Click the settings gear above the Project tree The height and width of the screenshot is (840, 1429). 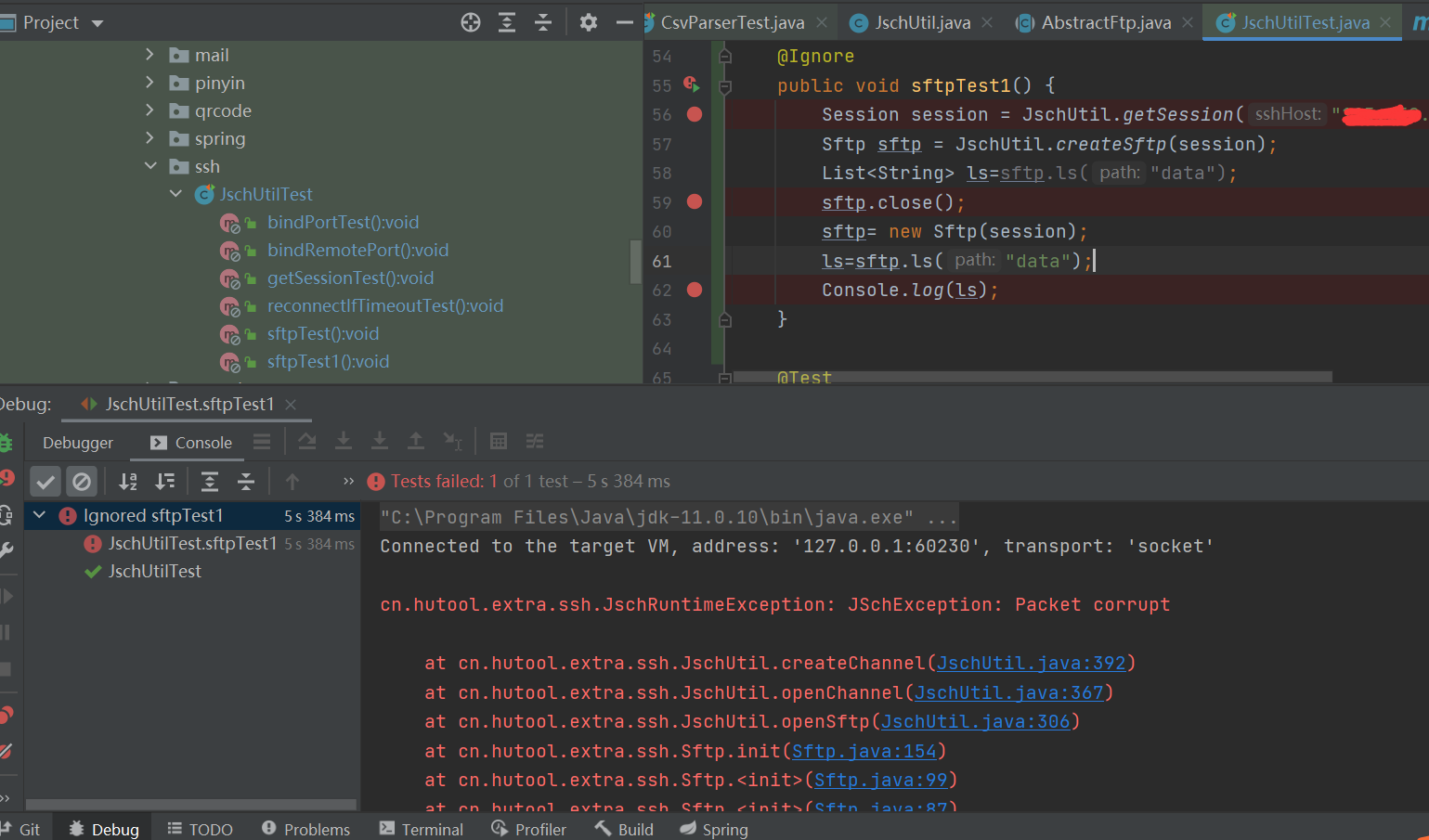point(588,21)
